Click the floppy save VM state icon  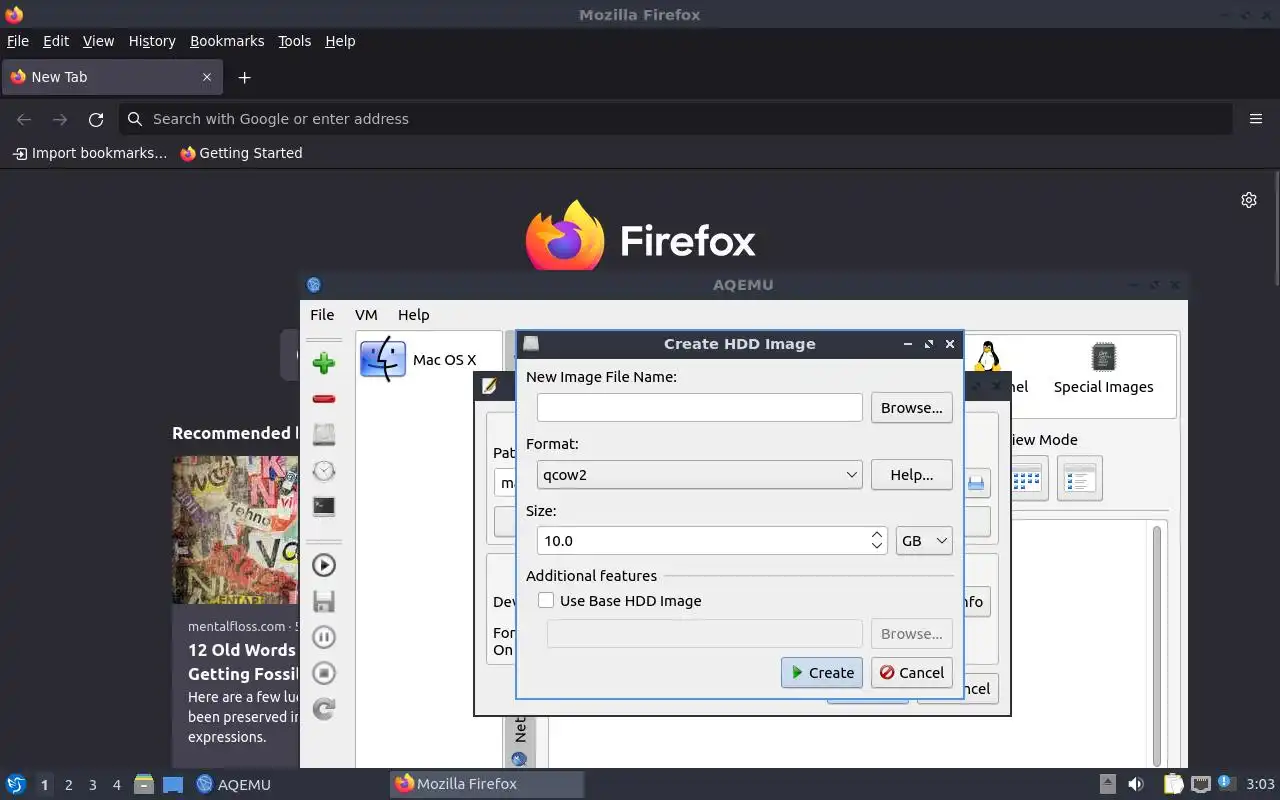pyautogui.click(x=323, y=601)
